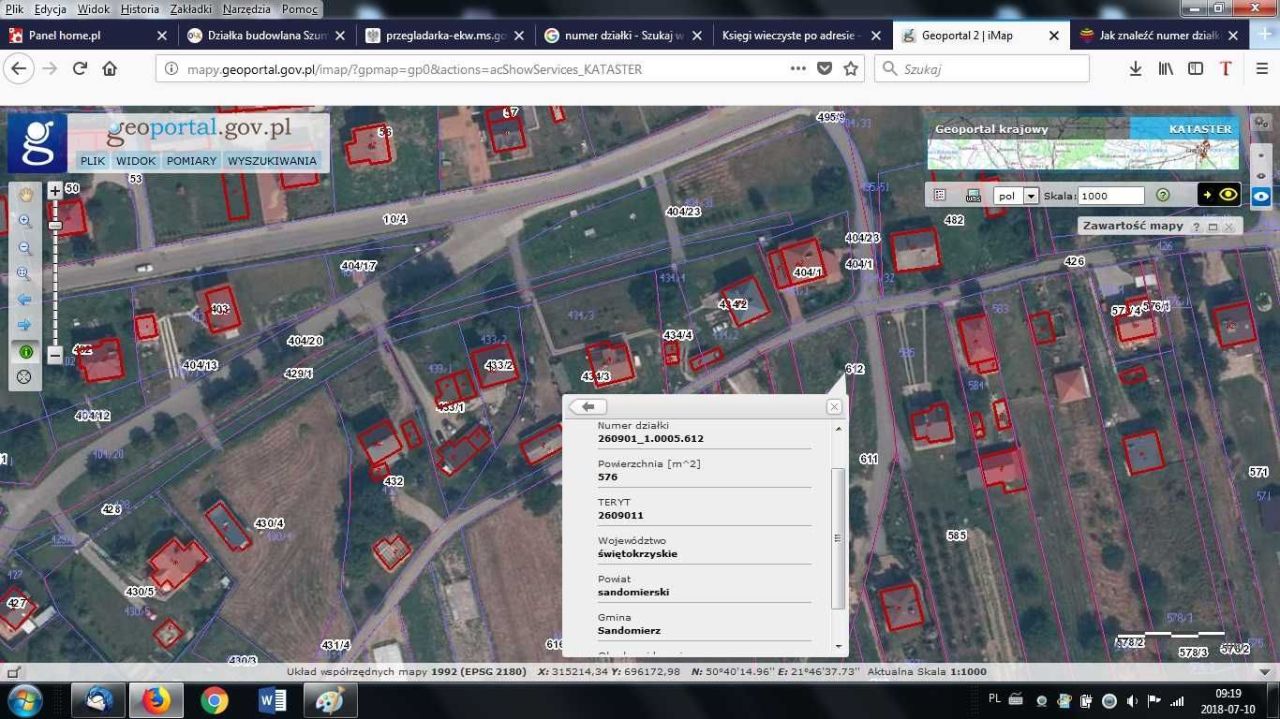Toggle the blue eye button near map contents

pyautogui.click(x=1260, y=196)
